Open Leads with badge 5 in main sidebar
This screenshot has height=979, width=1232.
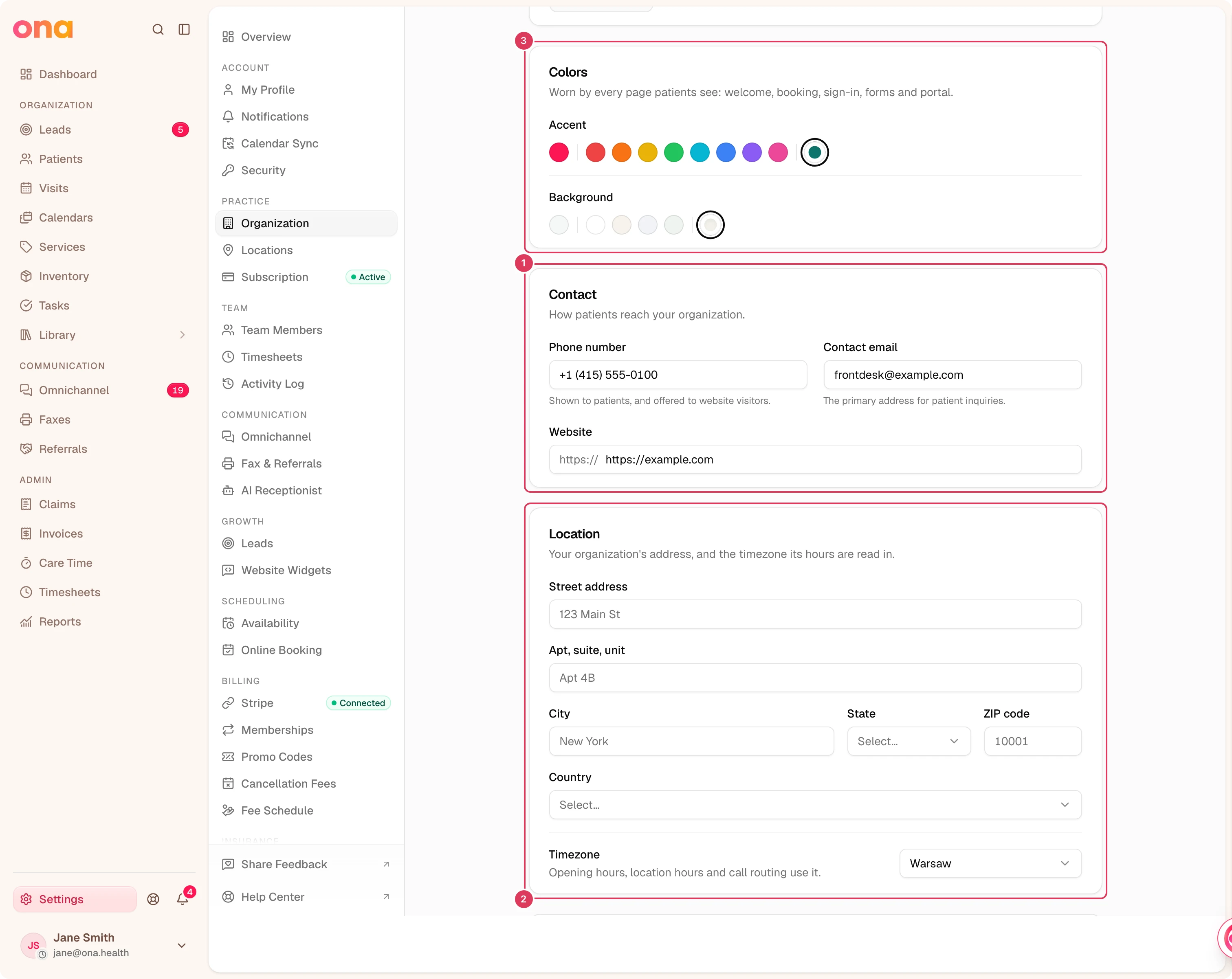coord(103,130)
